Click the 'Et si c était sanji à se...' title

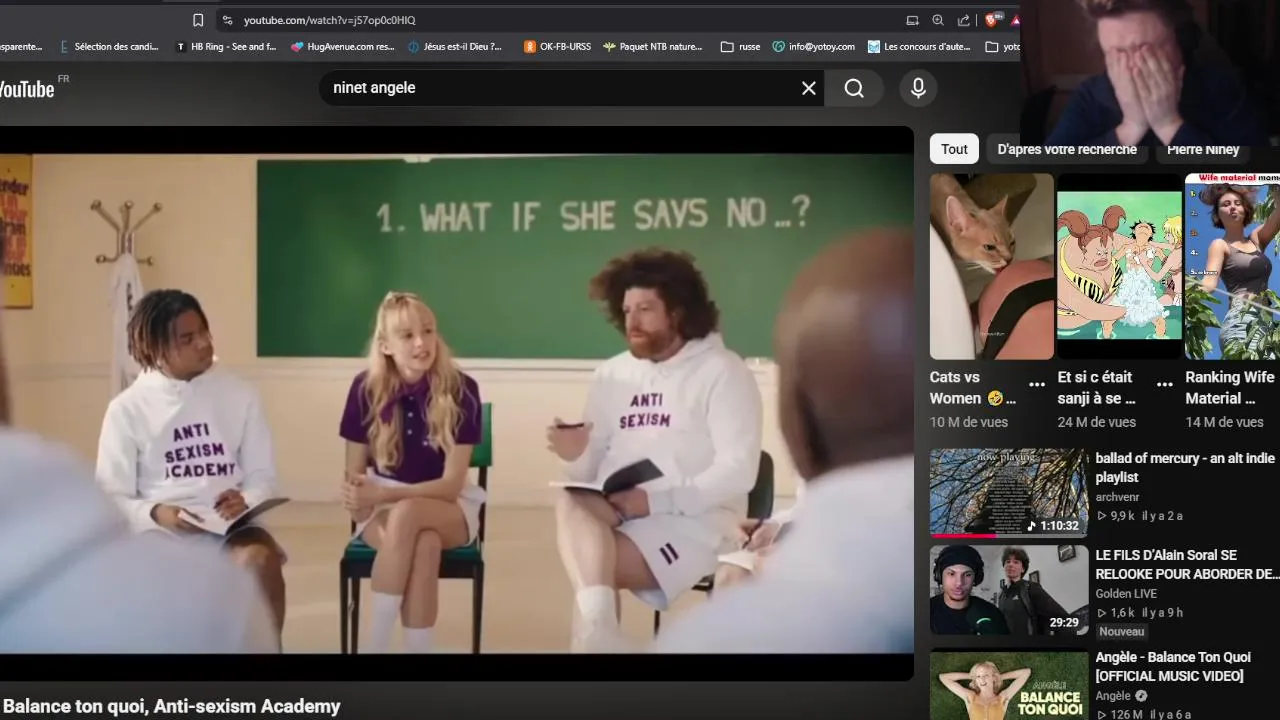tap(1097, 388)
